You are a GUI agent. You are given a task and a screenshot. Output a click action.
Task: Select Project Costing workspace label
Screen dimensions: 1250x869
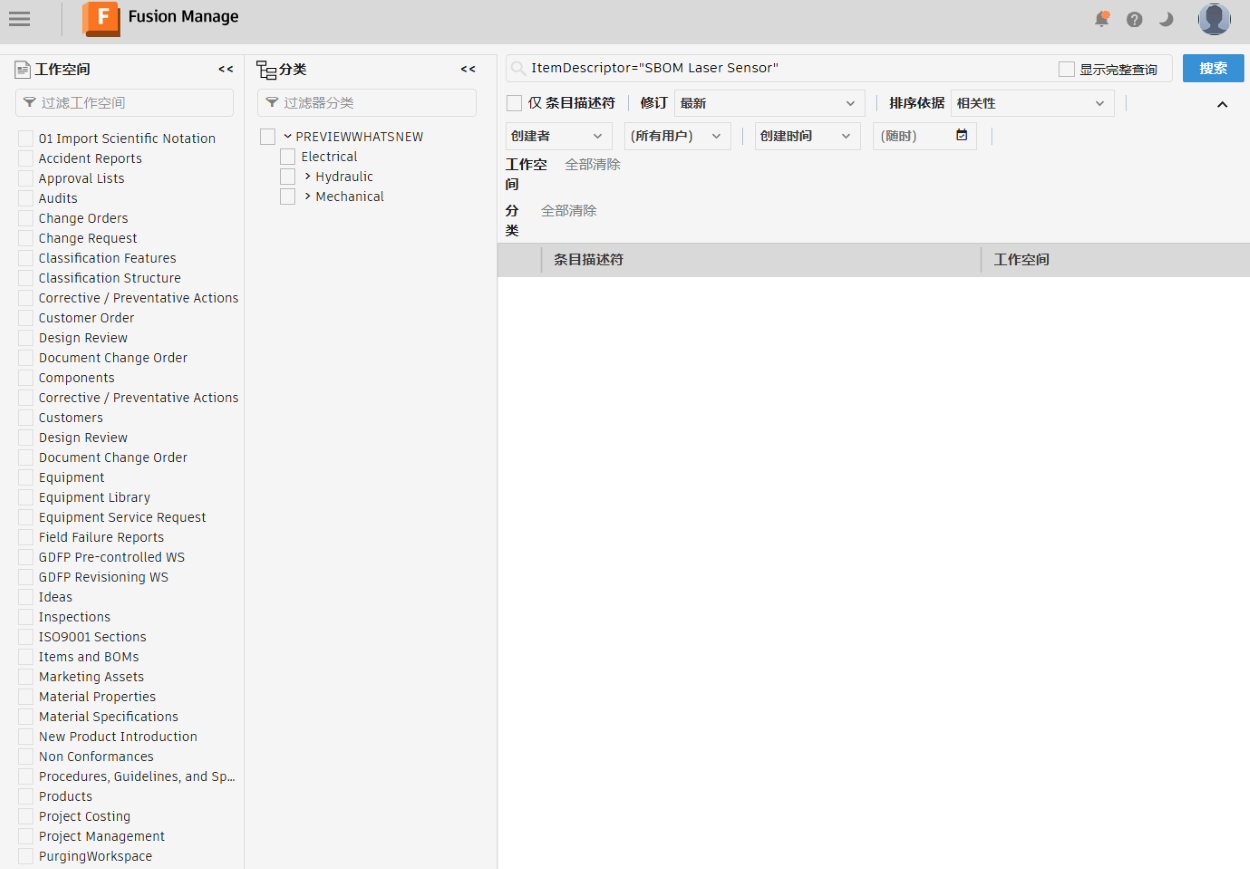pos(85,817)
